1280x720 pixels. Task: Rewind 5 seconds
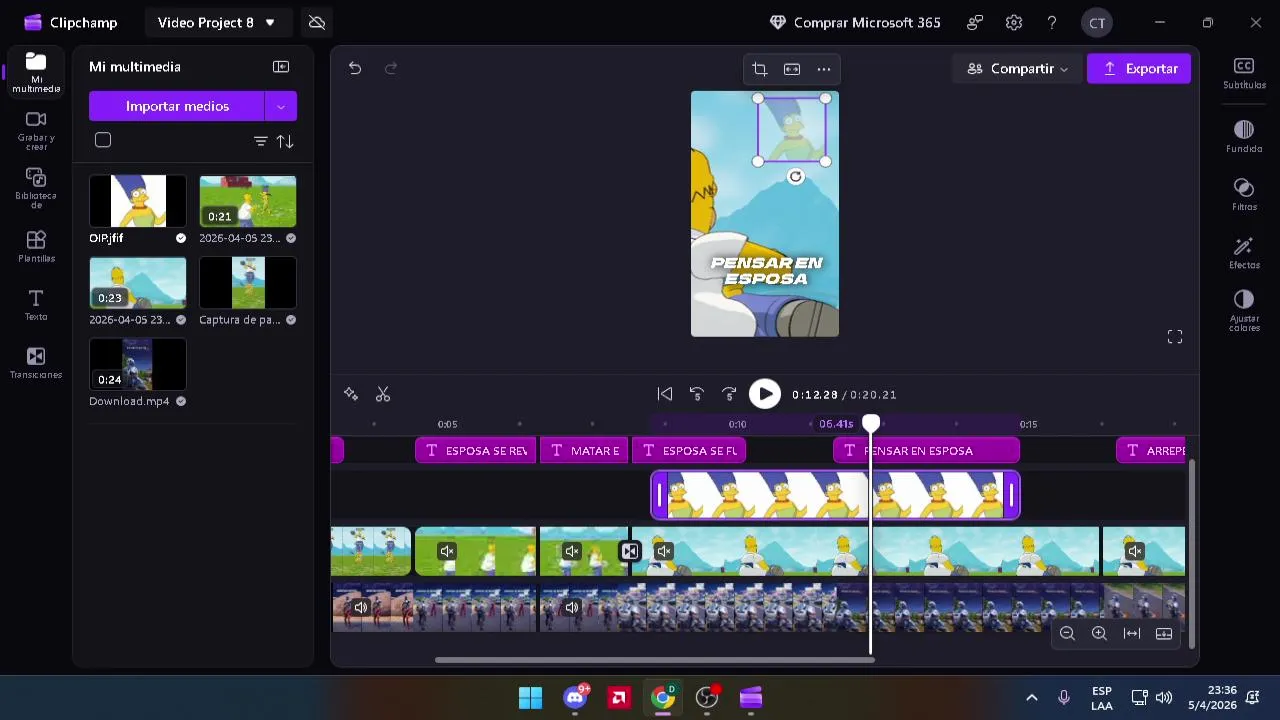697,394
